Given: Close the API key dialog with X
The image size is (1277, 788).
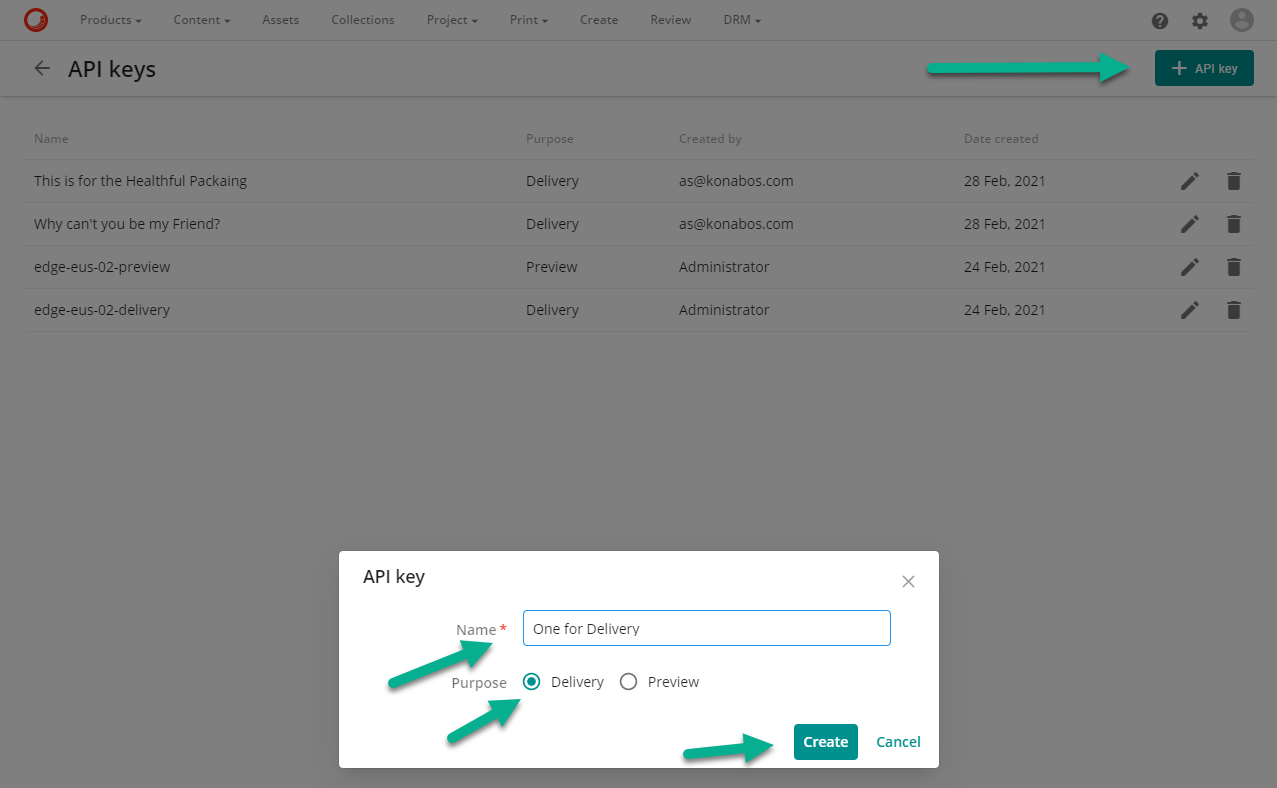Looking at the screenshot, I should tap(908, 582).
